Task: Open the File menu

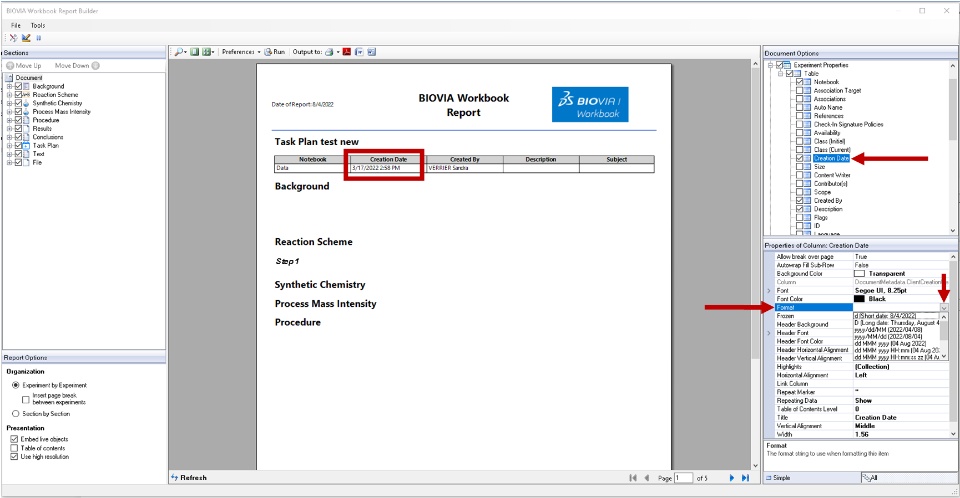Action: pos(16,26)
